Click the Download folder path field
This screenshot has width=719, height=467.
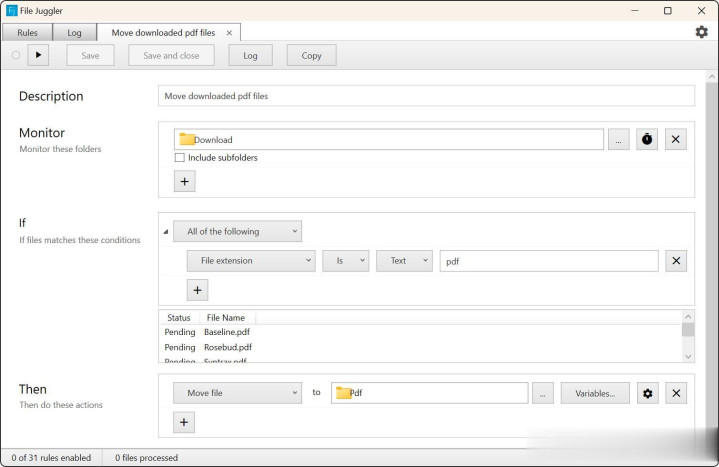click(x=389, y=139)
